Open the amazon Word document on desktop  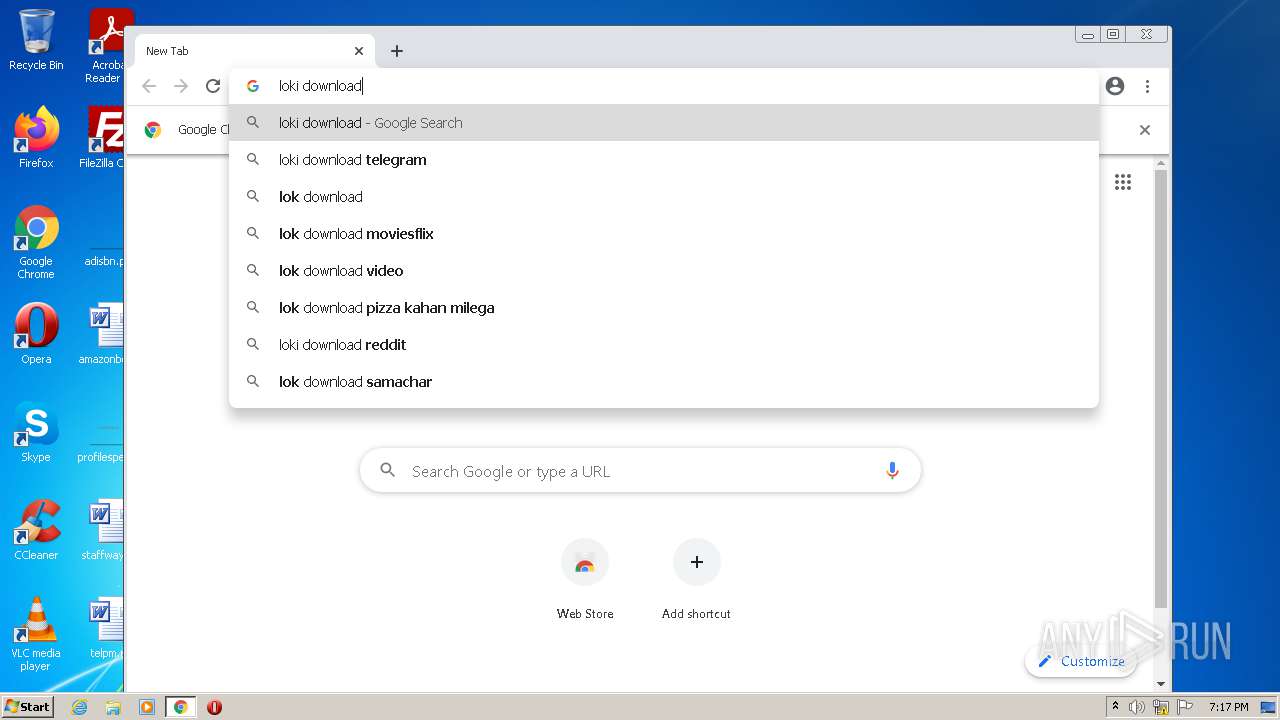102,333
